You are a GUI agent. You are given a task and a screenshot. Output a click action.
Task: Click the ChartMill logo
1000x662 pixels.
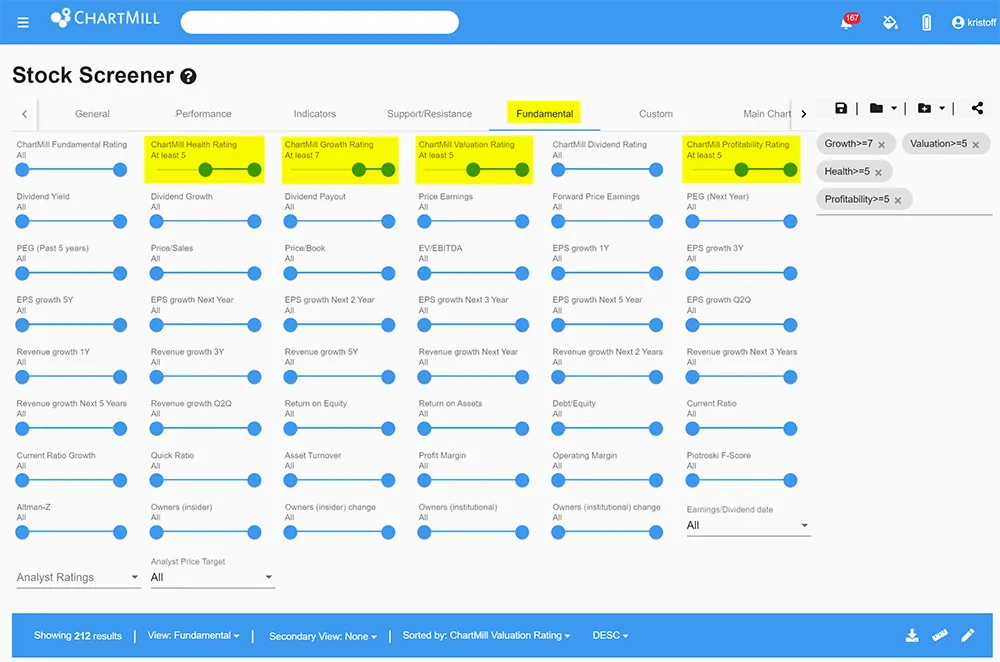(105, 18)
